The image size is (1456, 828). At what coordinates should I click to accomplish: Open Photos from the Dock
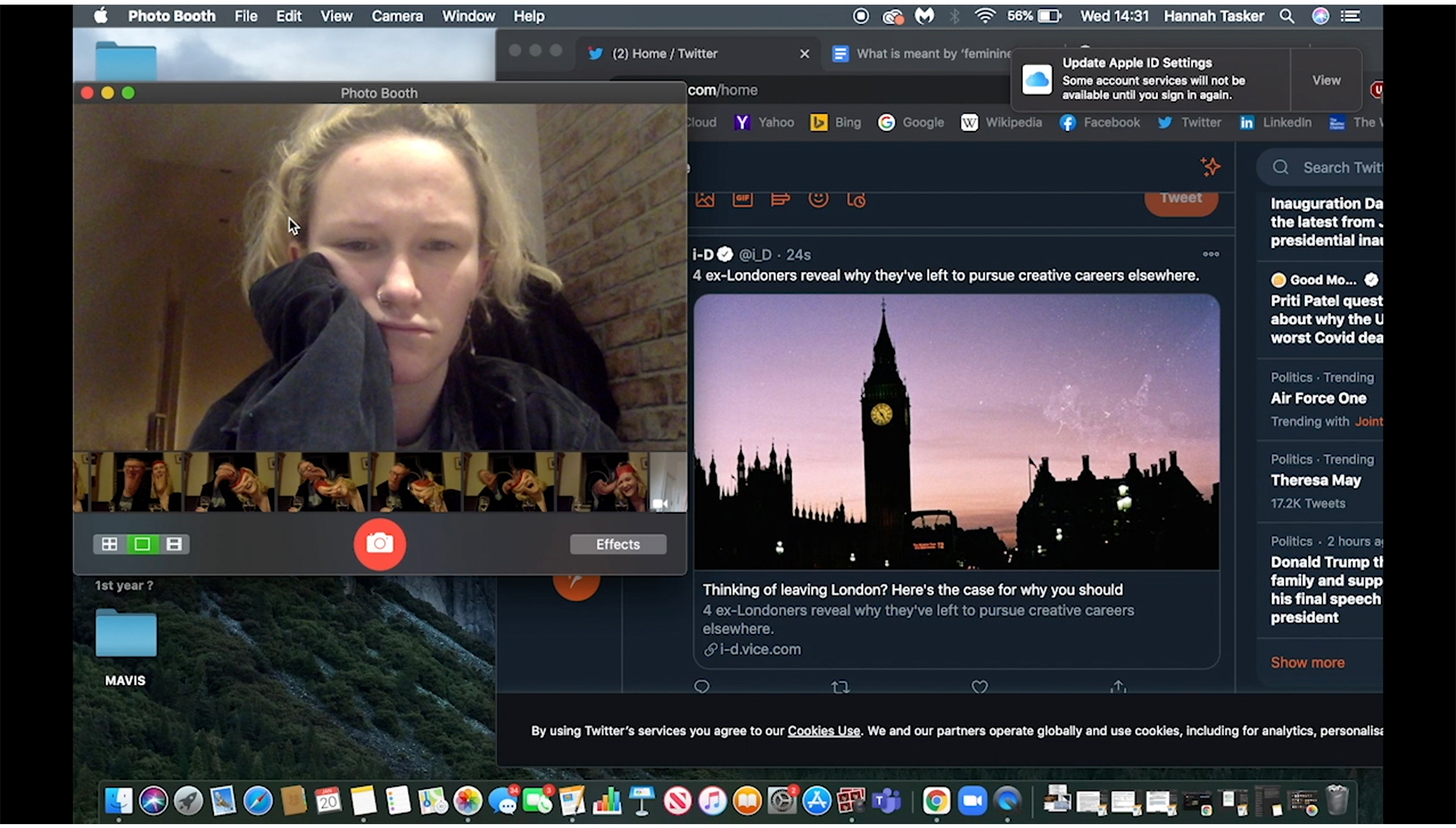point(467,801)
